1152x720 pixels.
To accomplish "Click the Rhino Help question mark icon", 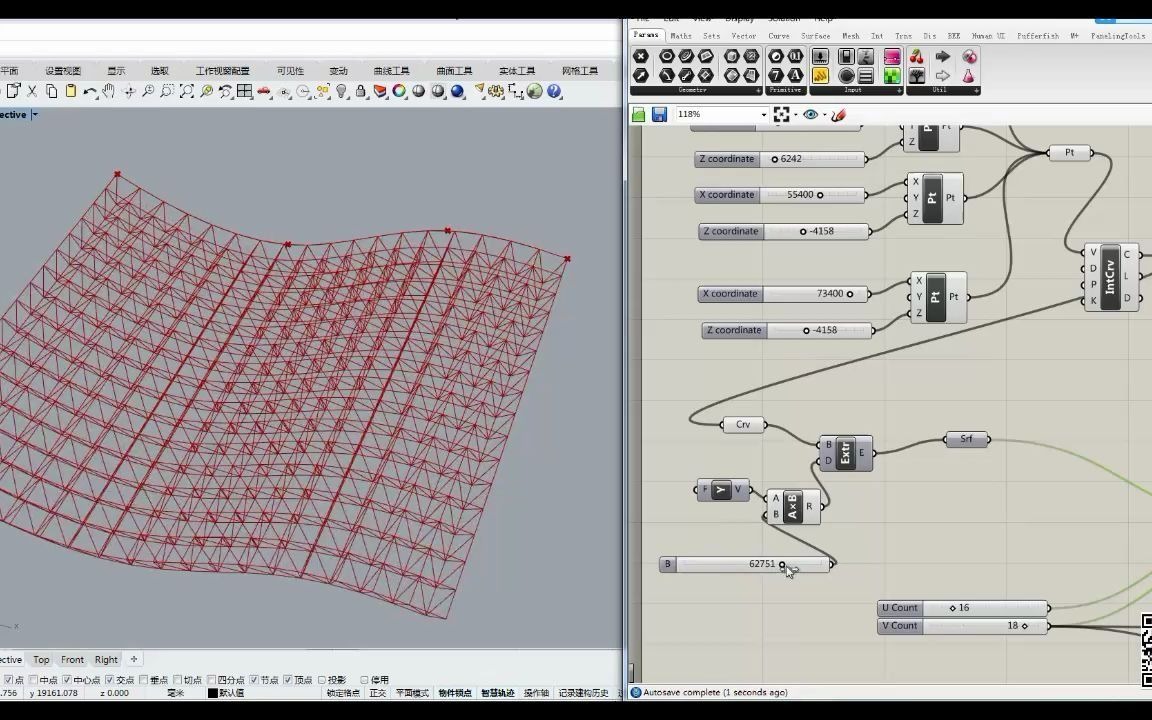I will pyautogui.click(x=553, y=91).
